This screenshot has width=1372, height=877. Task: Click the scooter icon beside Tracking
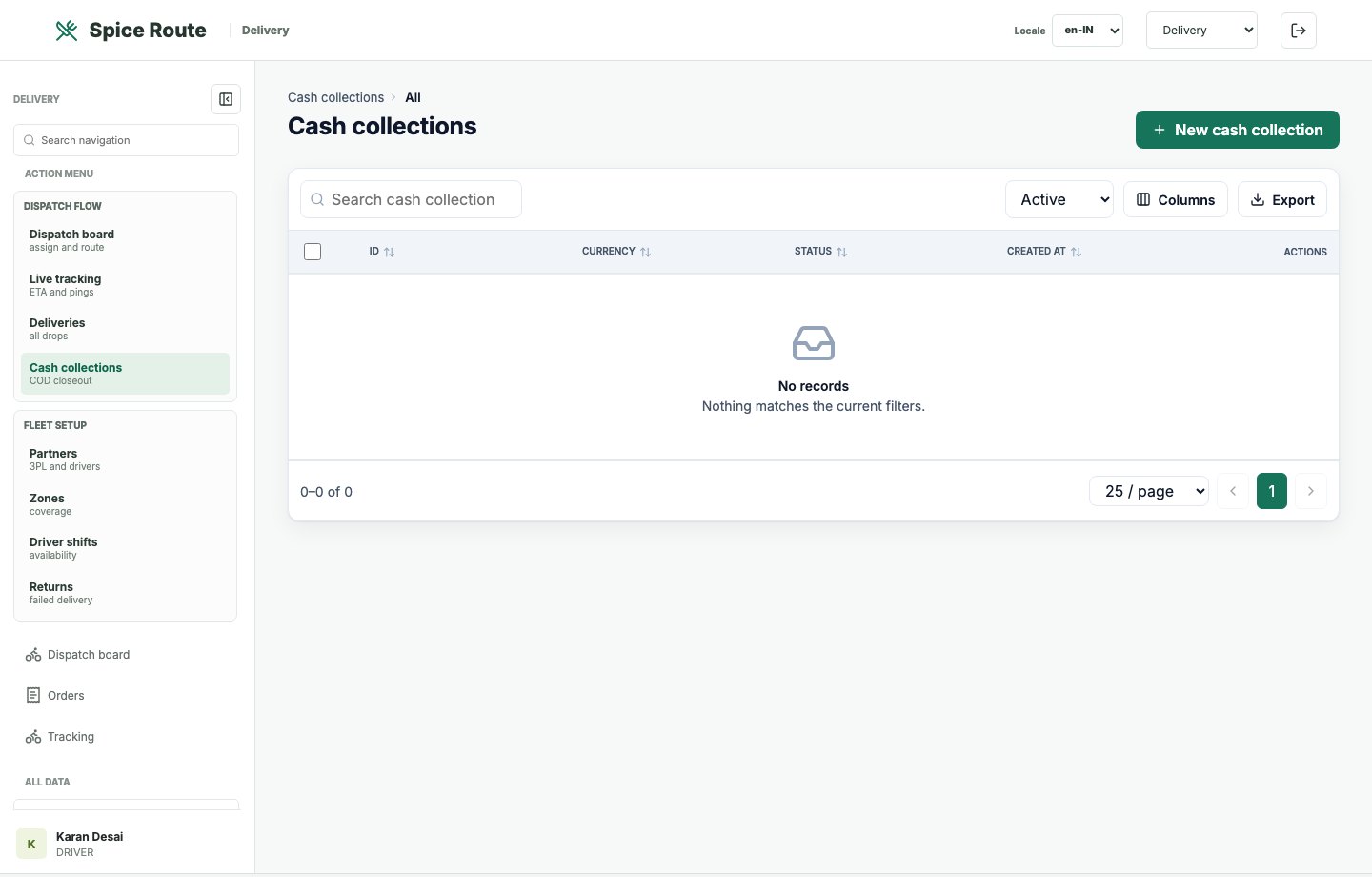click(x=33, y=737)
